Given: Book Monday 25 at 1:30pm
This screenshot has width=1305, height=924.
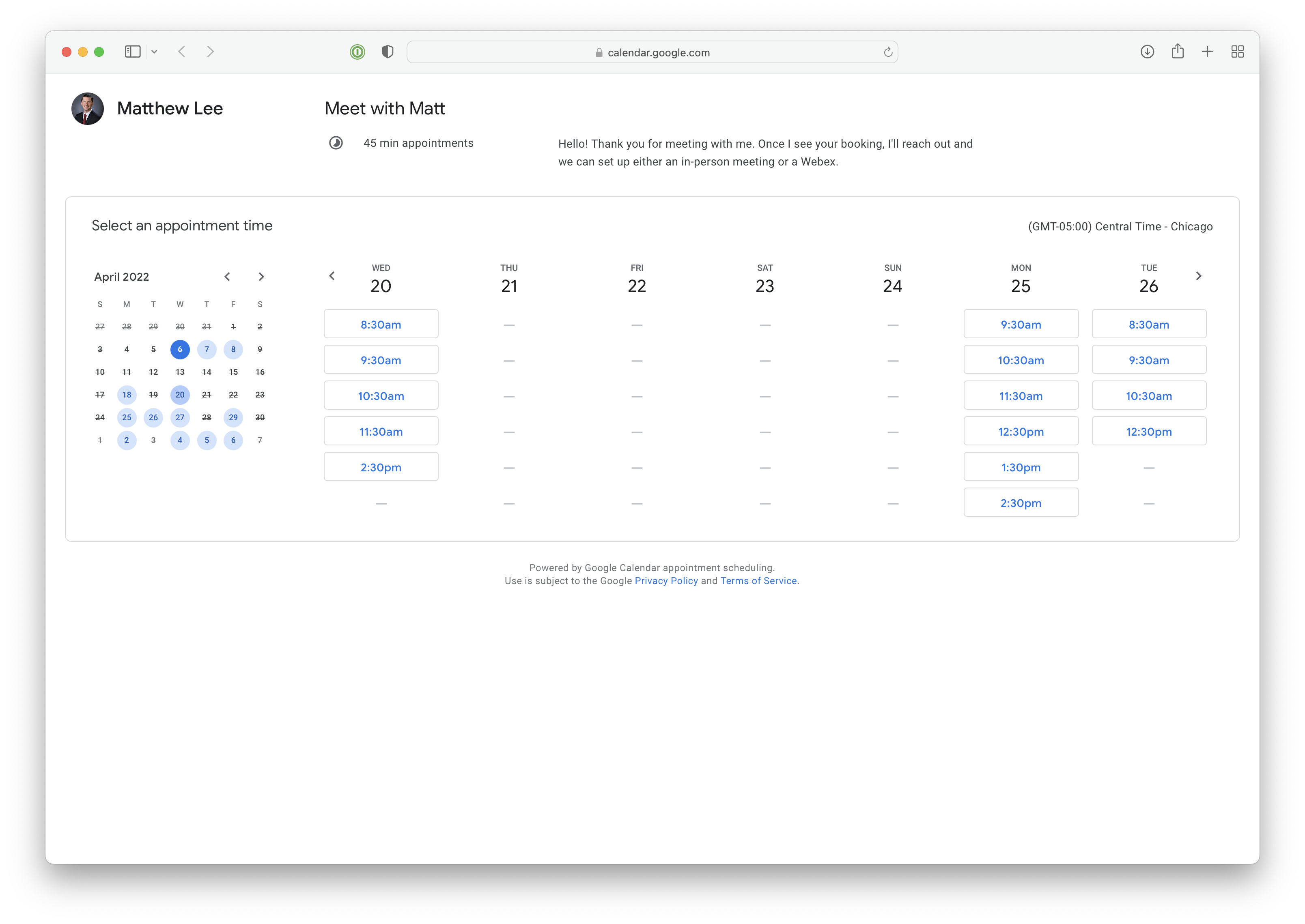Looking at the screenshot, I should pos(1021,467).
